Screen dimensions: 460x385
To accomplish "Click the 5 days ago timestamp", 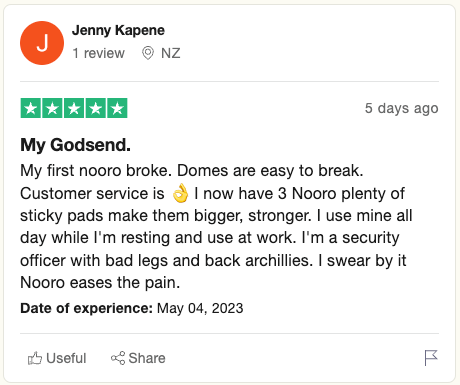I will pyautogui.click(x=402, y=108).
